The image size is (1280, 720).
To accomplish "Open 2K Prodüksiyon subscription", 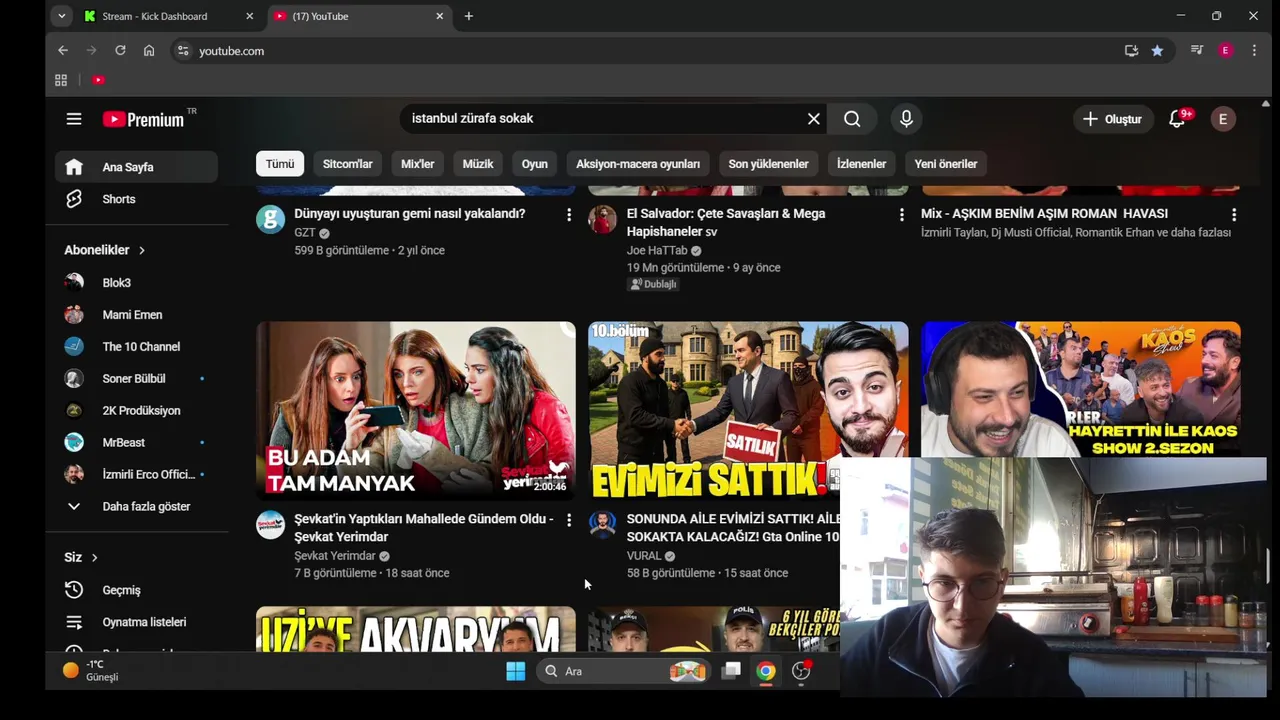I will 136,411.
